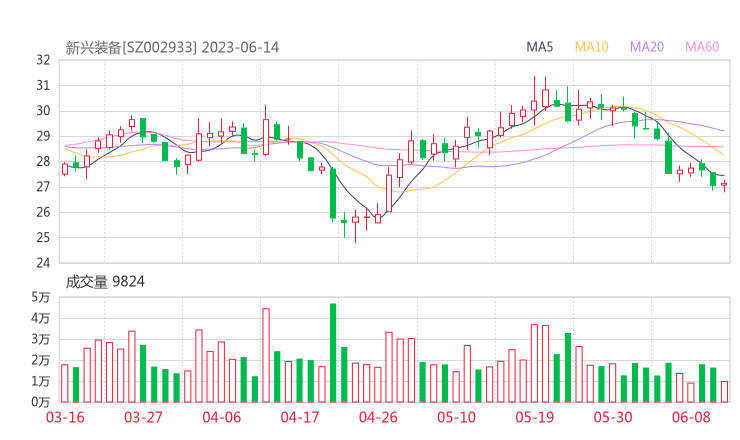Select the 05-19 date label
The image size is (740, 440).
(x=535, y=417)
